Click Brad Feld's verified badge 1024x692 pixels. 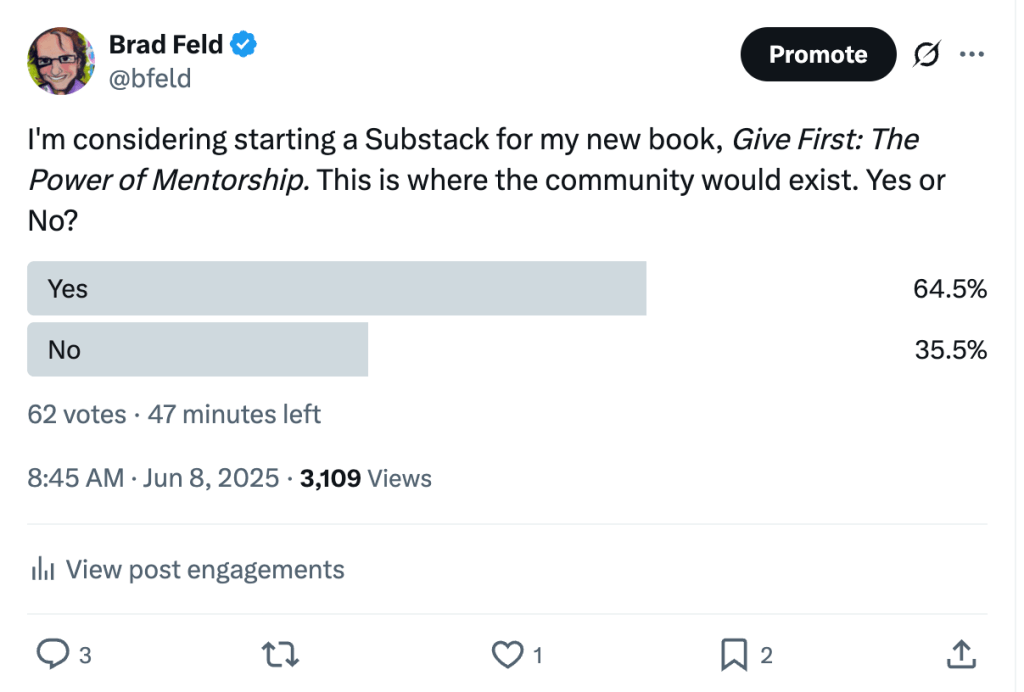click(x=243, y=44)
